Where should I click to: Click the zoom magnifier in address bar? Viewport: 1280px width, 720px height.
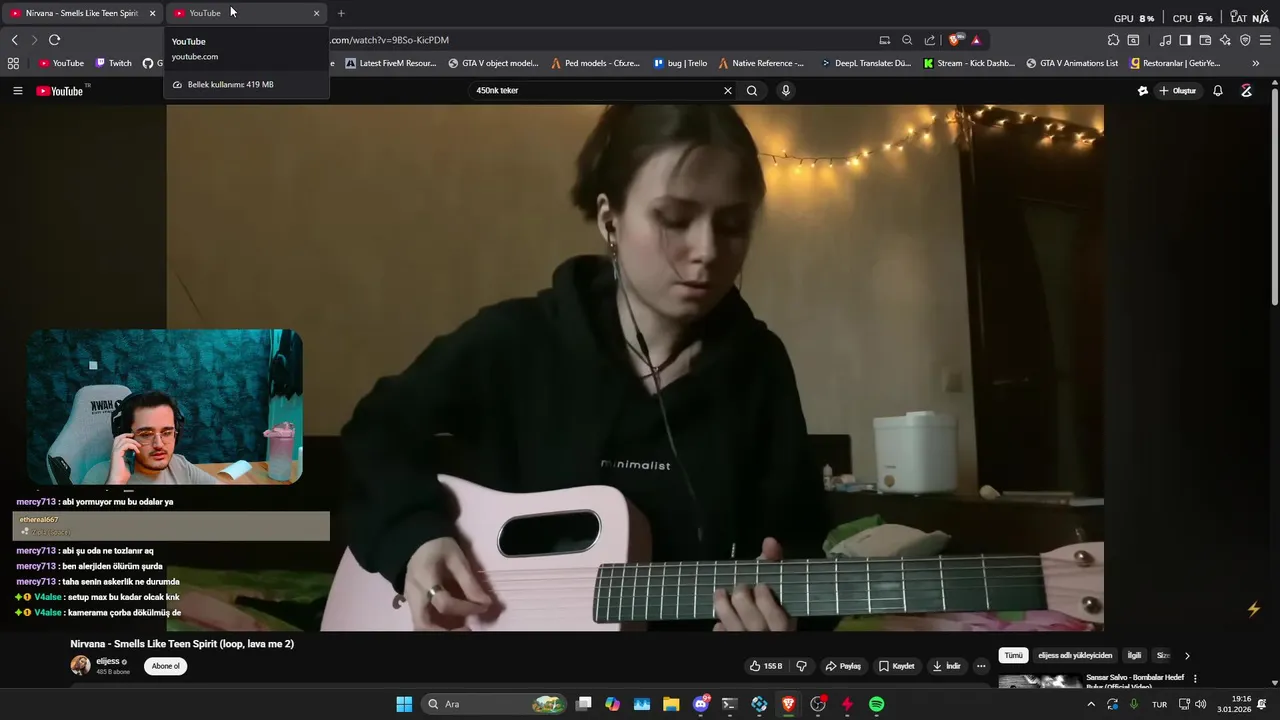click(907, 40)
